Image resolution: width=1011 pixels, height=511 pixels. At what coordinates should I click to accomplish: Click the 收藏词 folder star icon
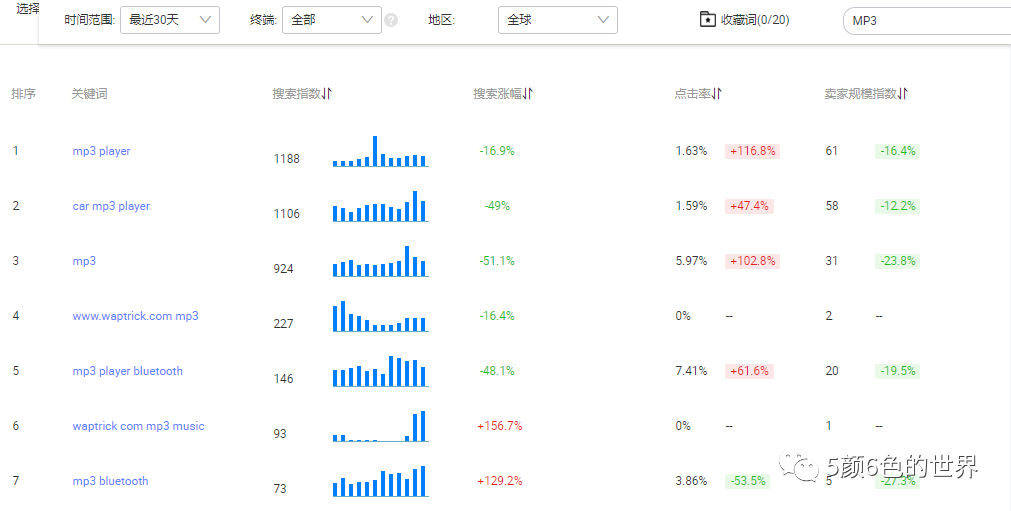pyautogui.click(x=707, y=19)
